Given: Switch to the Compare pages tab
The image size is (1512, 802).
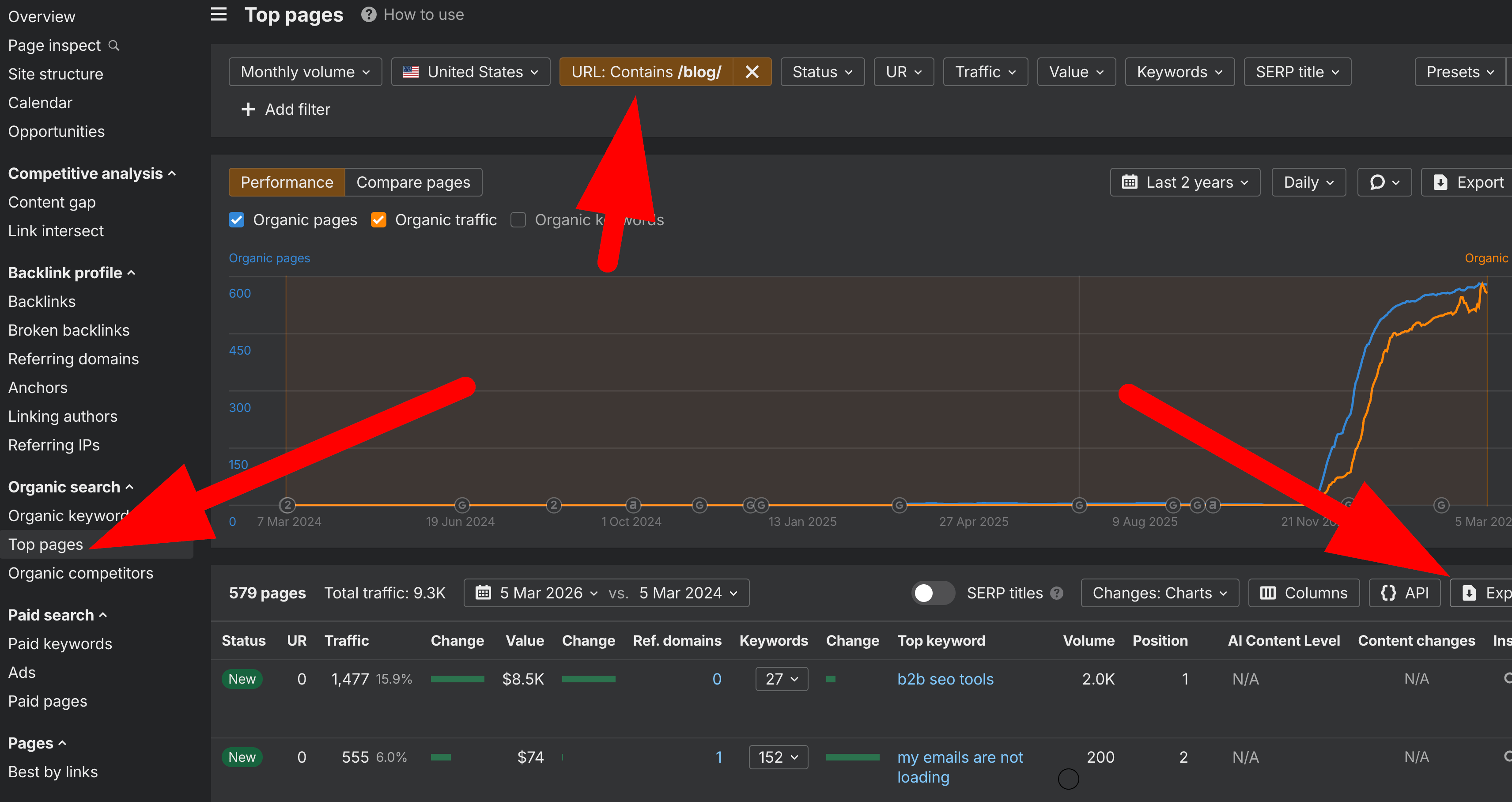Looking at the screenshot, I should click(413, 182).
